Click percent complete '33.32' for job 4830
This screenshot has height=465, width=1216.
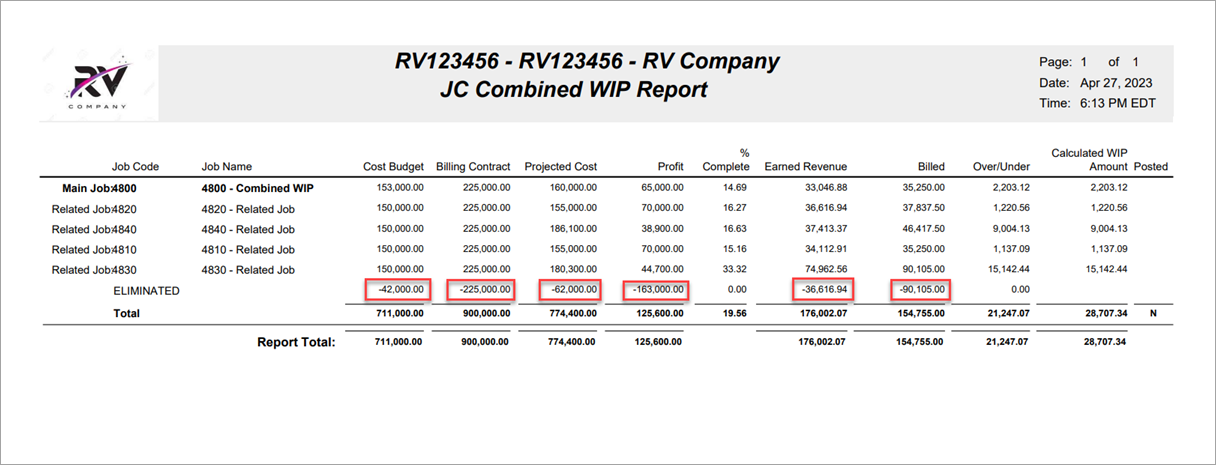click(735, 270)
